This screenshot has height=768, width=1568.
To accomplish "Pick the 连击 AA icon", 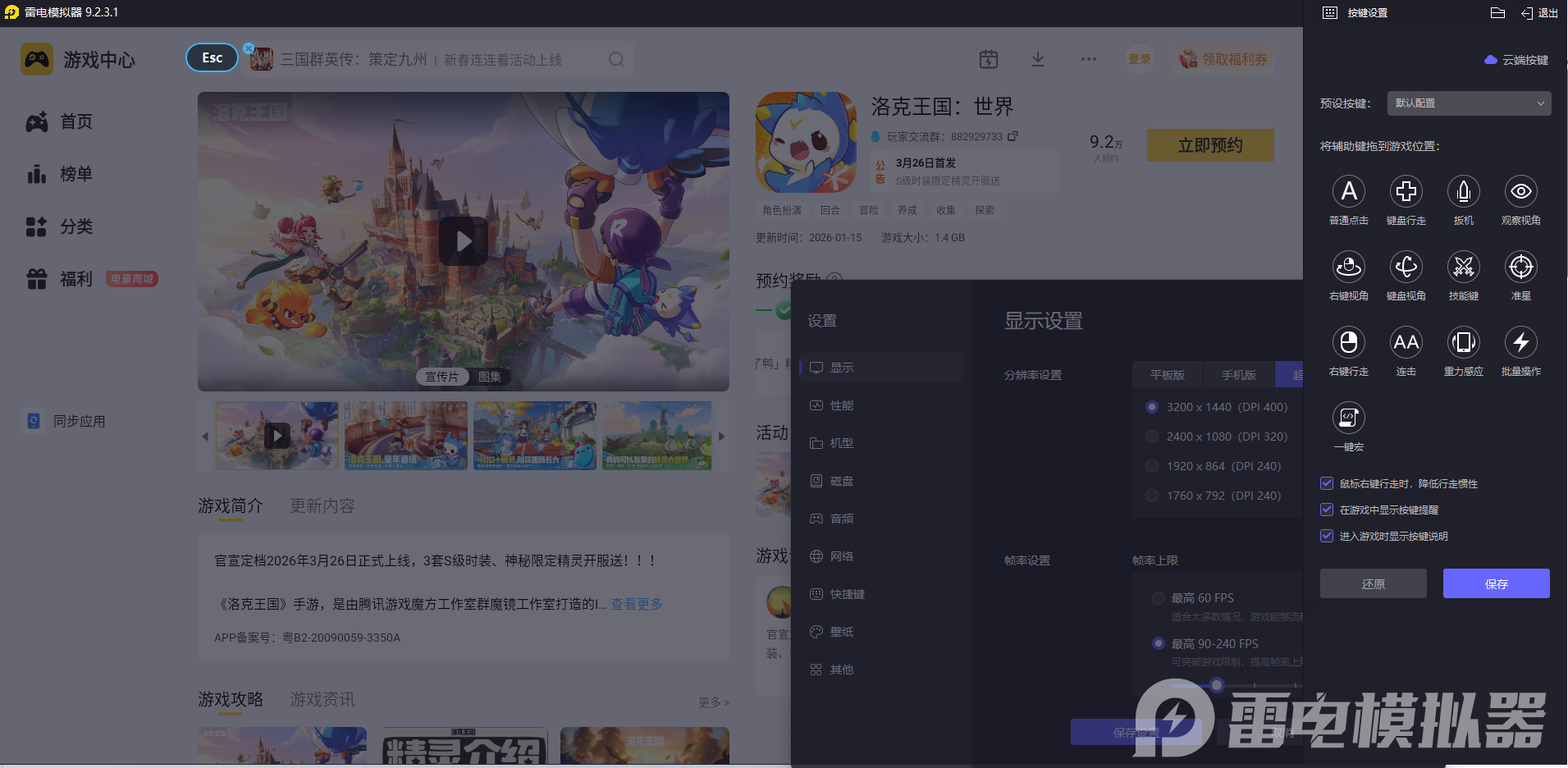I will click(x=1406, y=342).
